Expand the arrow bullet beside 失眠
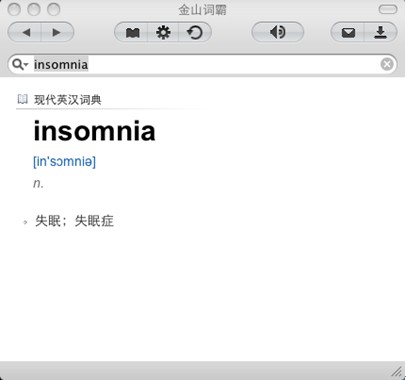 click(25, 222)
